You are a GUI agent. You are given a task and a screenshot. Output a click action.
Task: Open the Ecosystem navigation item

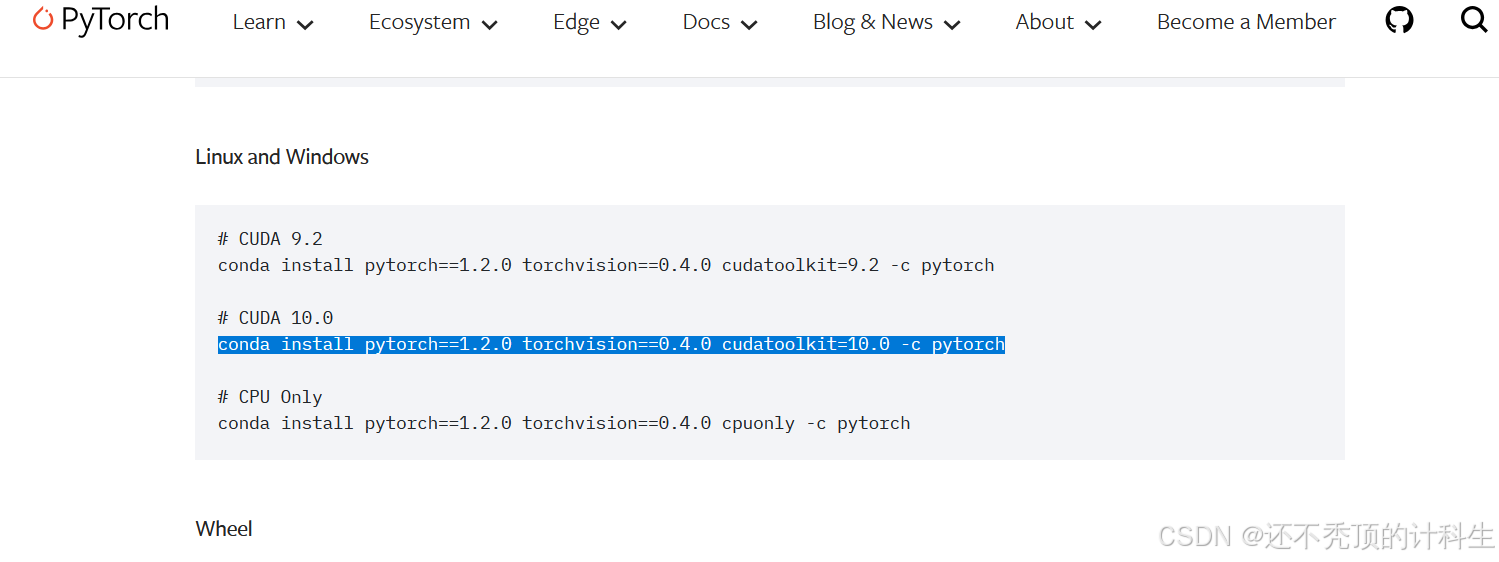pyautogui.click(x=419, y=22)
